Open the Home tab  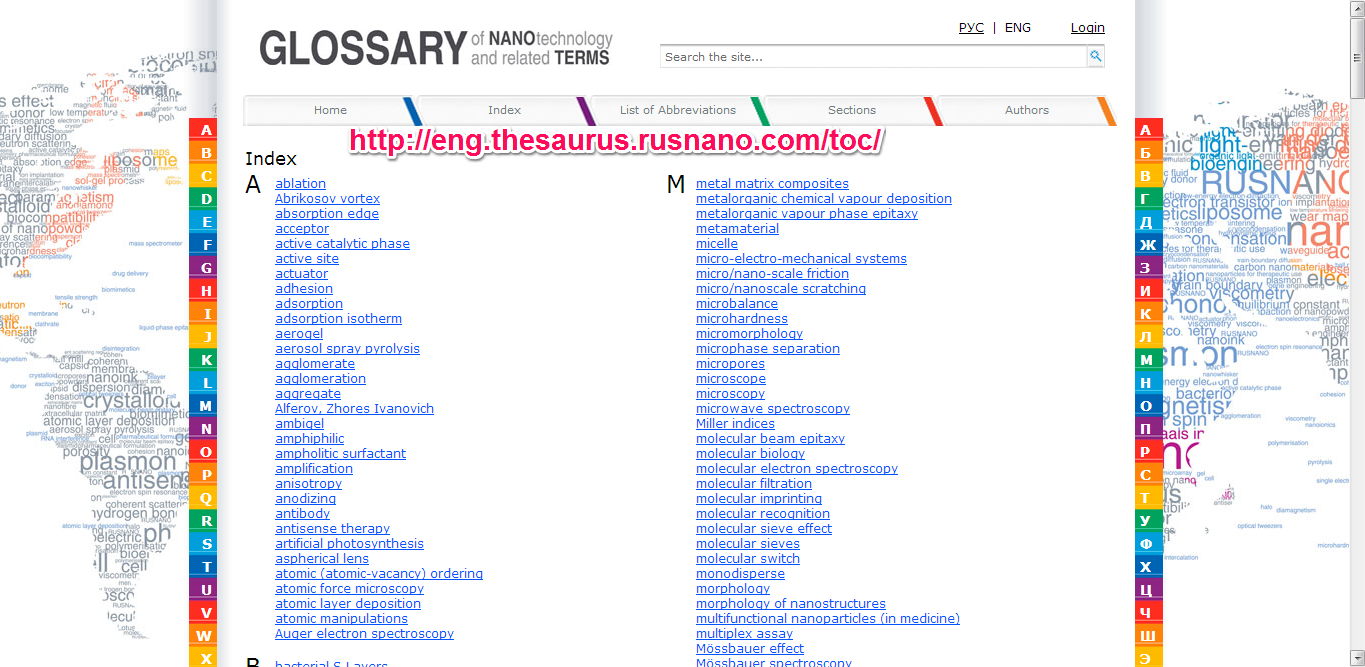pyautogui.click(x=330, y=110)
